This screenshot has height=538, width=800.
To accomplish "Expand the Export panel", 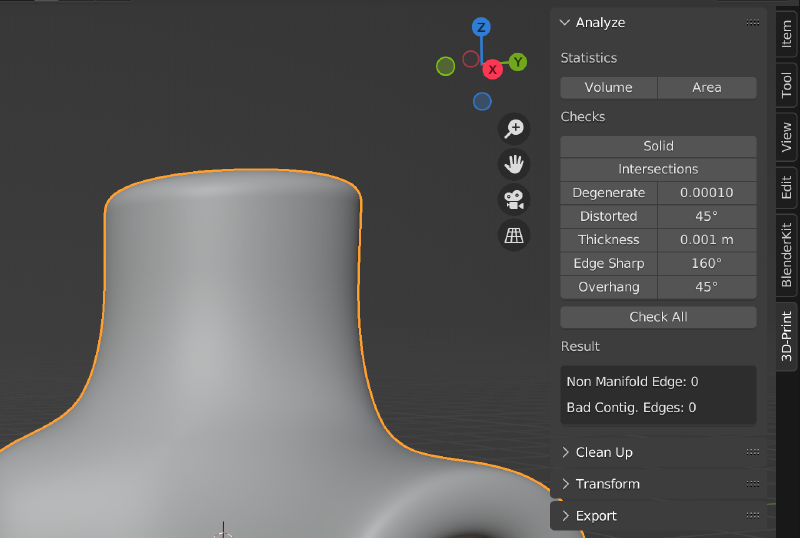I will pyautogui.click(x=565, y=516).
